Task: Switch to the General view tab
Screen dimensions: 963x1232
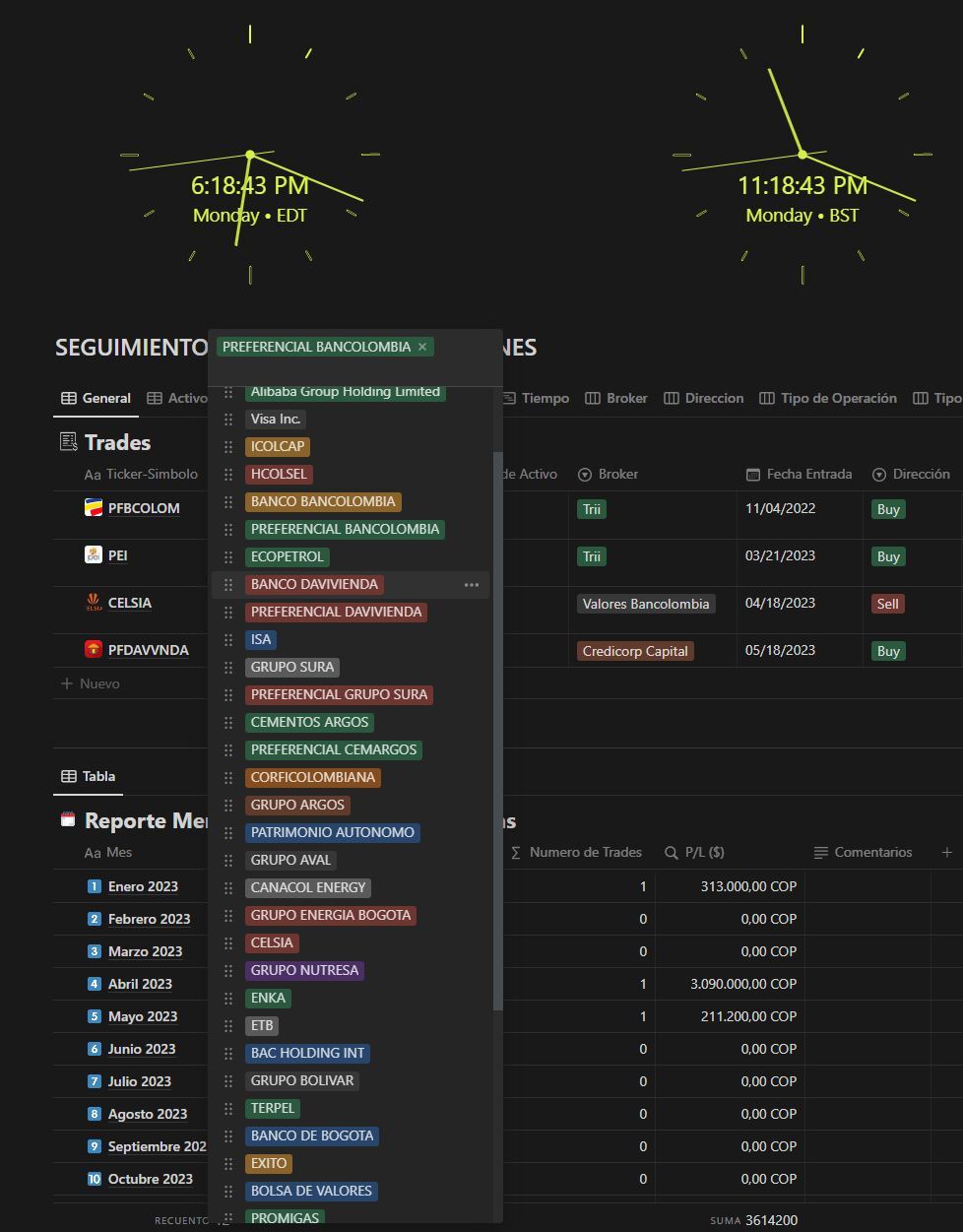Action: [x=96, y=398]
